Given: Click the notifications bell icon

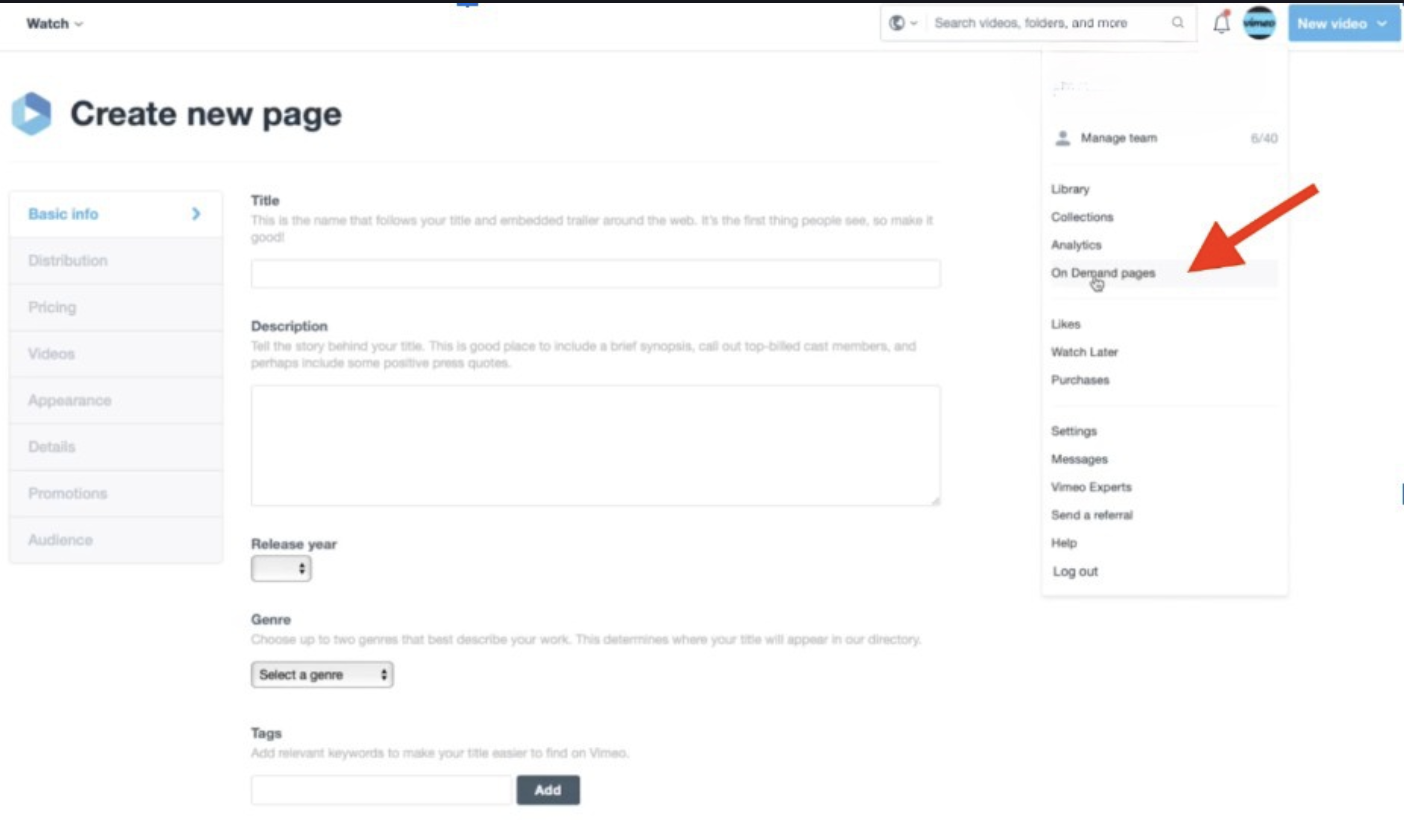Looking at the screenshot, I should pos(1221,24).
